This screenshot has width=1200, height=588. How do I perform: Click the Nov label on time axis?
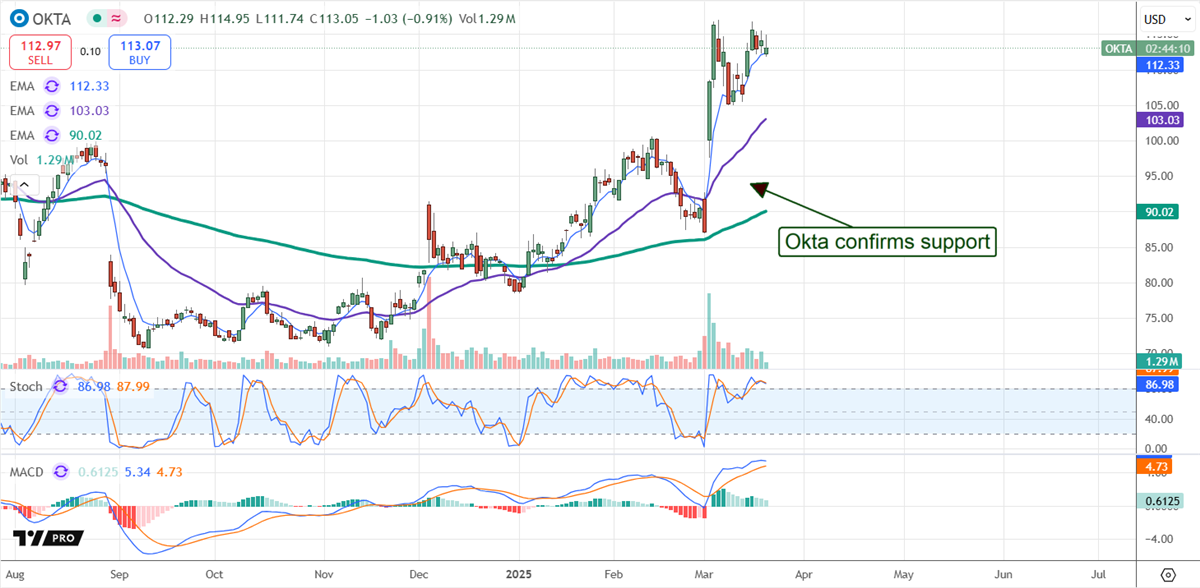[x=325, y=575]
